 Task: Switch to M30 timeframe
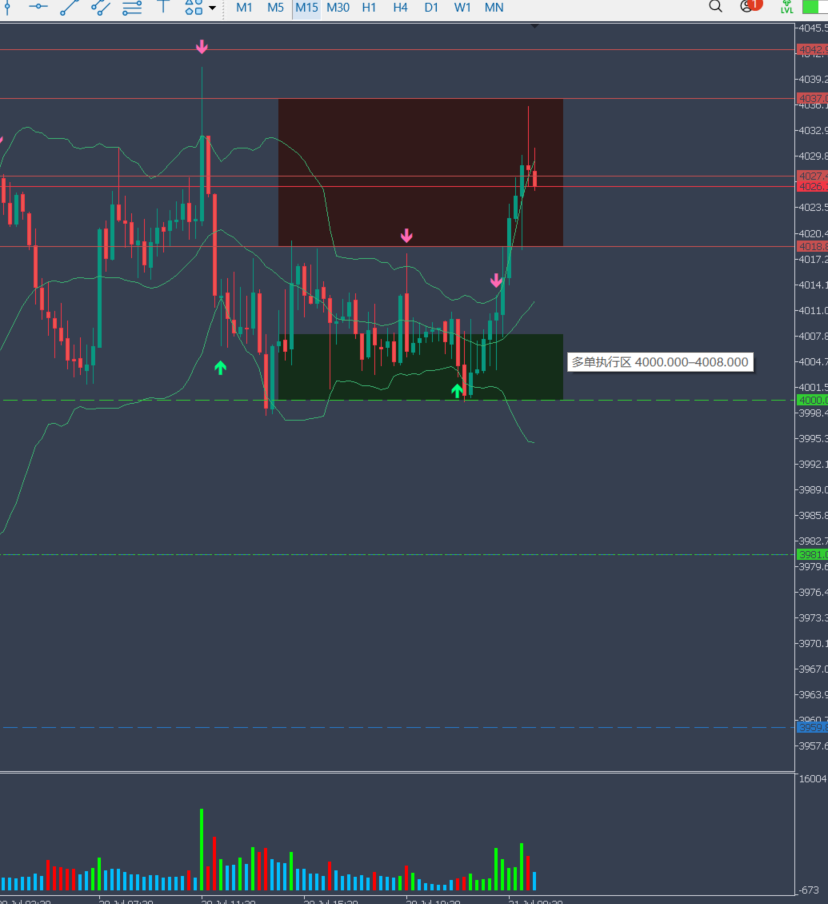tap(338, 7)
